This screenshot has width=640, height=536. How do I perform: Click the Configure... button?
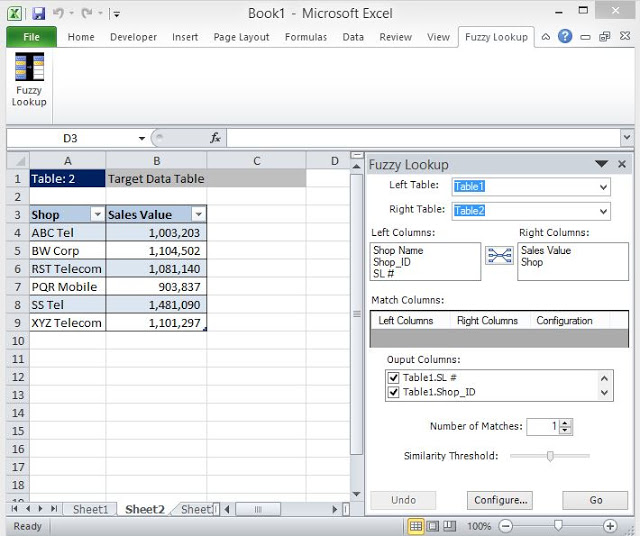[499, 500]
